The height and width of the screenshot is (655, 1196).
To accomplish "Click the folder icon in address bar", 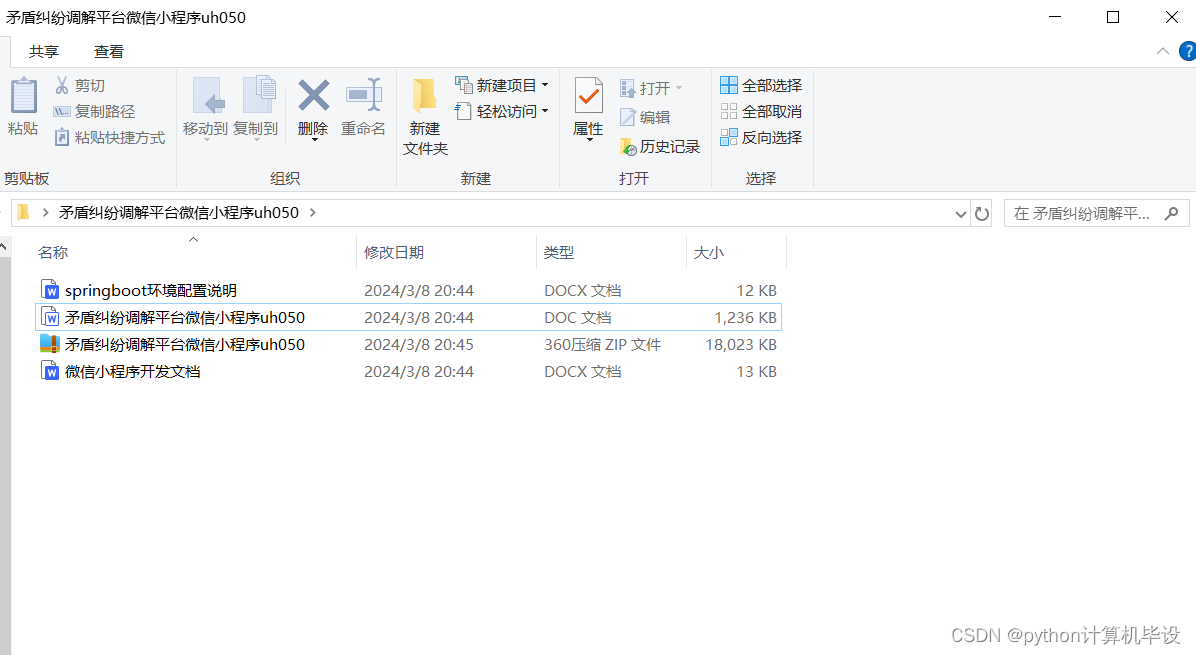I will (x=24, y=212).
